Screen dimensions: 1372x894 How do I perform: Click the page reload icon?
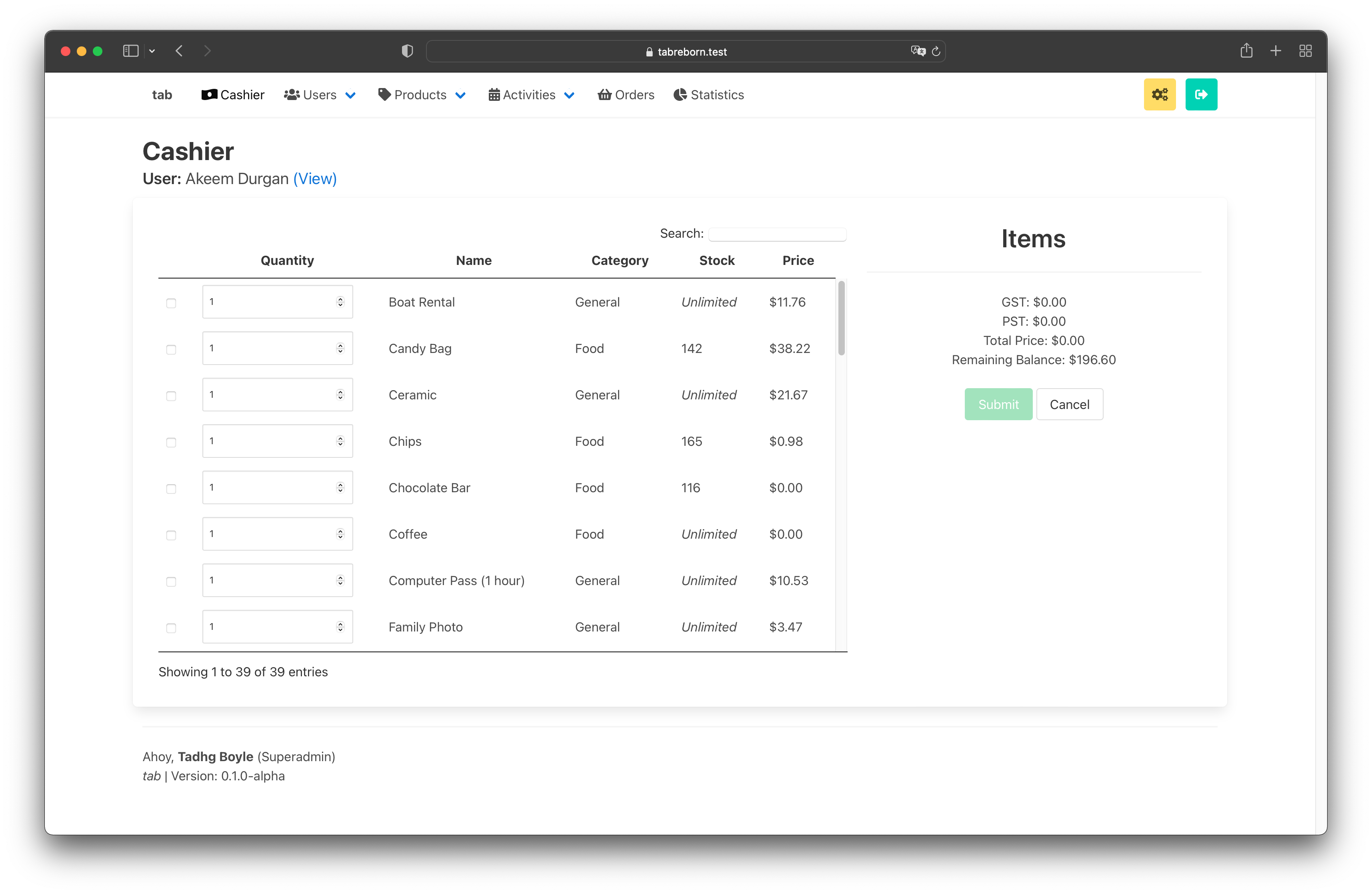[x=936, y=51]
